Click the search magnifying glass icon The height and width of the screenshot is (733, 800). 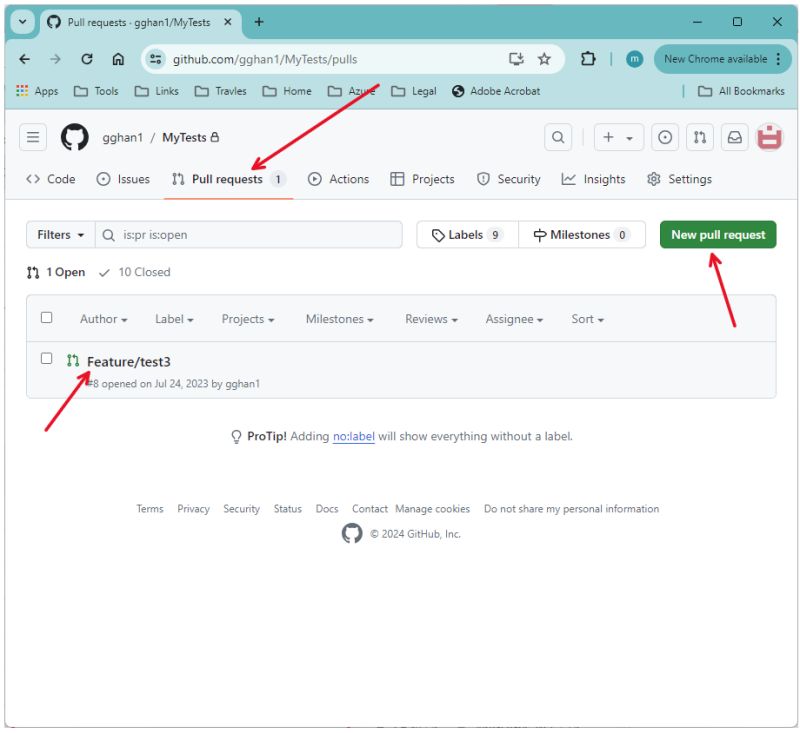coord(557,137)
